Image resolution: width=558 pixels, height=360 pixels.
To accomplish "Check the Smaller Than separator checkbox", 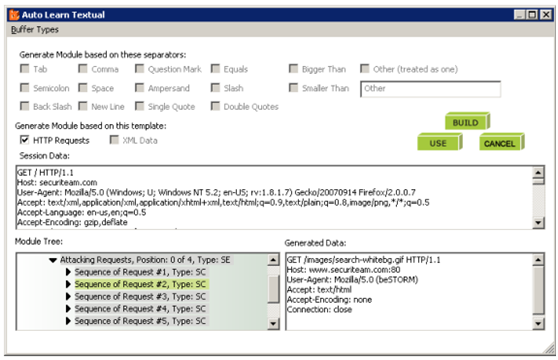I will tap(293, 88).
